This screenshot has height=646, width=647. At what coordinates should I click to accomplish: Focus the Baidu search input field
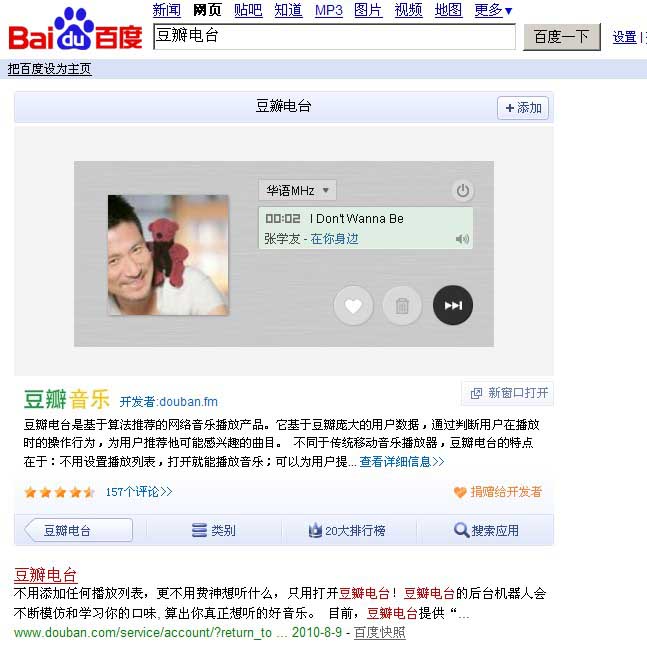pos(334,37)
